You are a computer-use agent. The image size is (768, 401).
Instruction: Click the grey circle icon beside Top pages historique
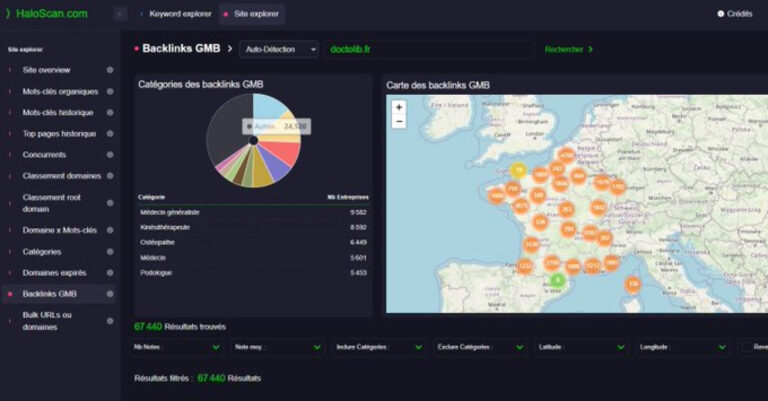pyautogui.click(x=110, y=134)
